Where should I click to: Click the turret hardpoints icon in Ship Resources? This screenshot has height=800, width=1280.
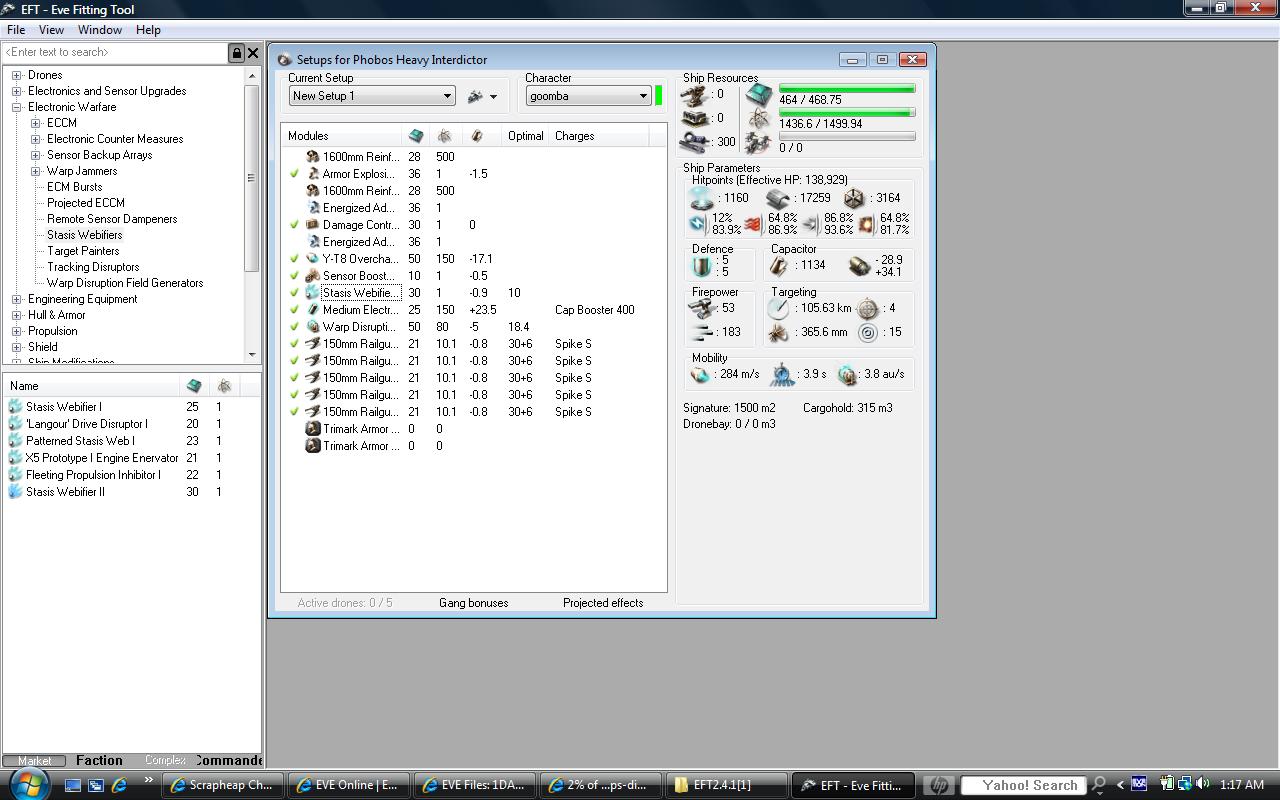[695, 95]
